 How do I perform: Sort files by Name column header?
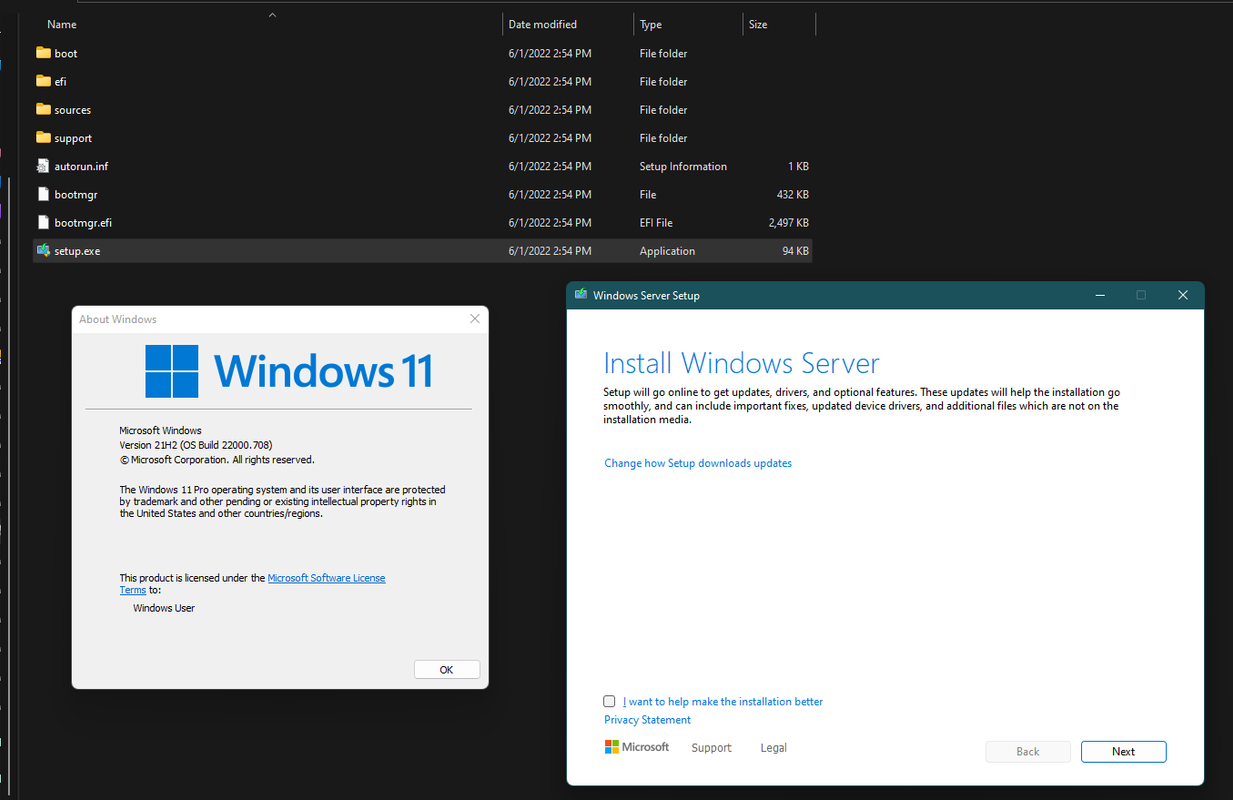click(61, 24)
